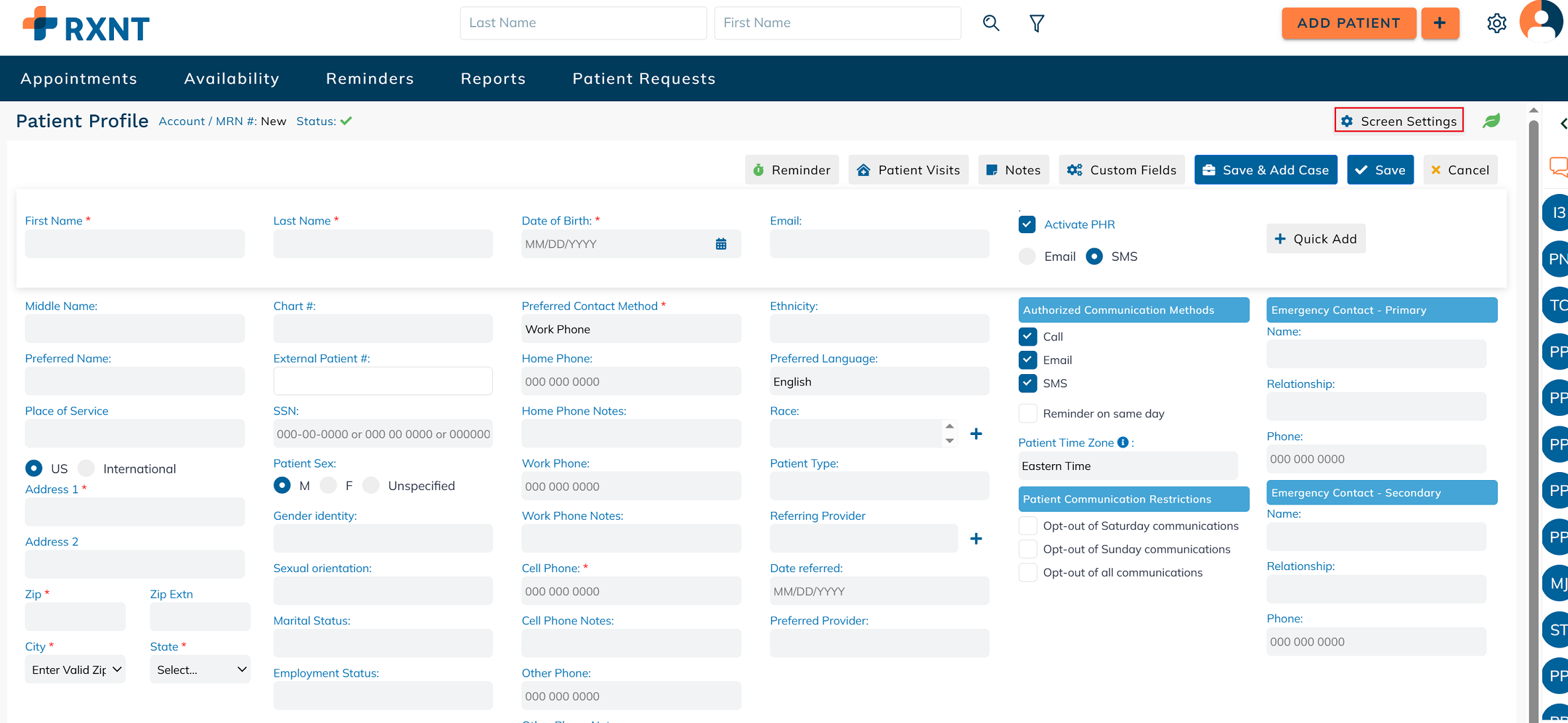Open Screen Settings
This screenshot has height=723, width=1568.
click(x=1398, y=120)
